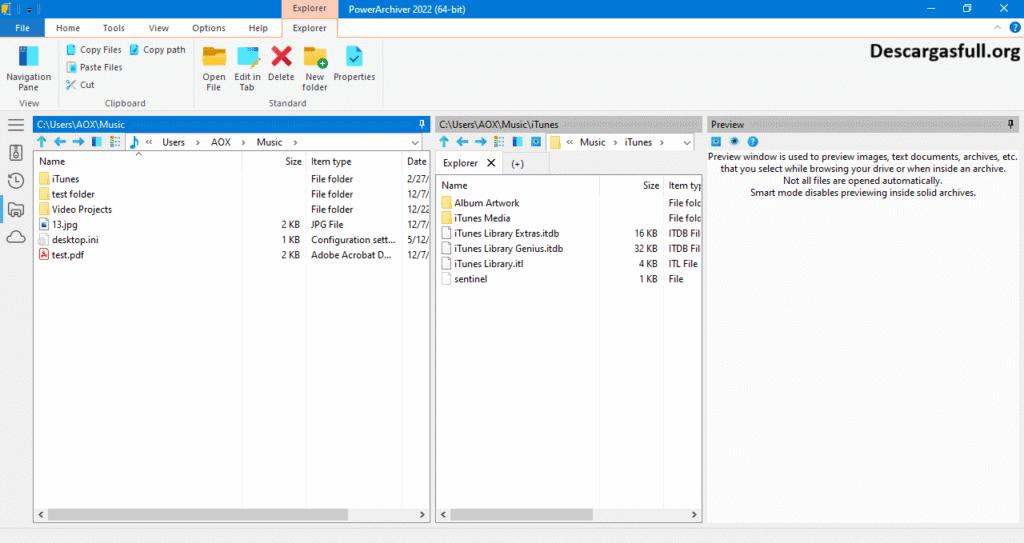
Task: Expand the iTunes pane address bar dropdown
Action: click(x=686, y=143)
